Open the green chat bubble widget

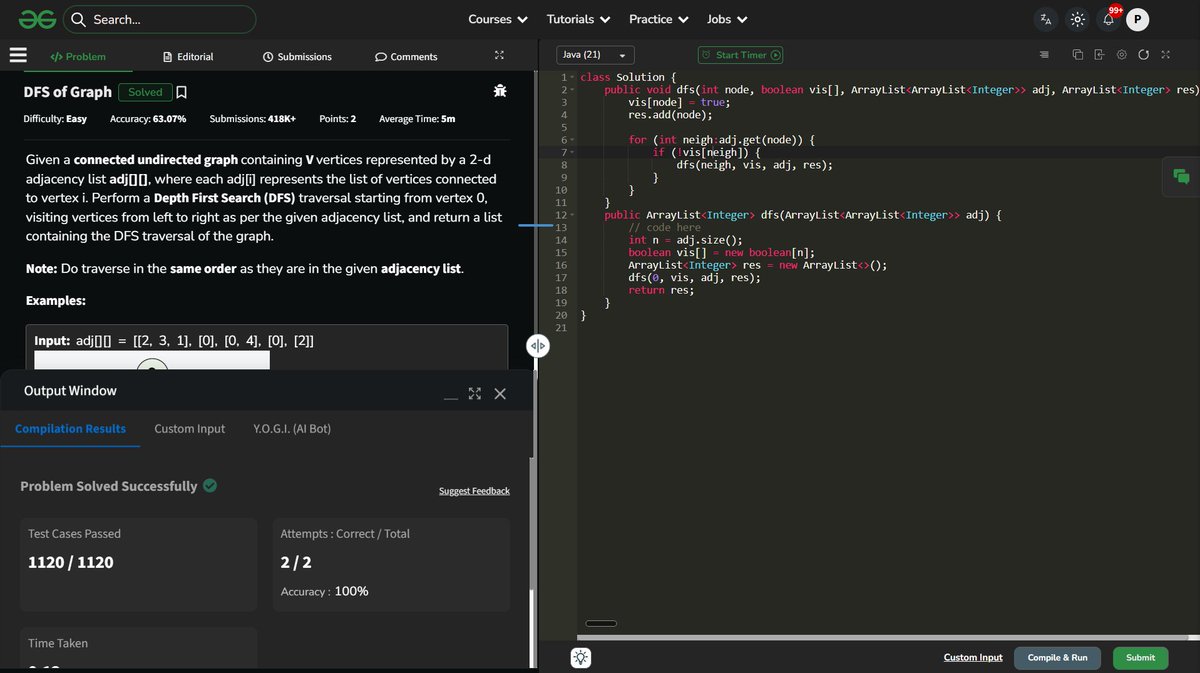1181,177
